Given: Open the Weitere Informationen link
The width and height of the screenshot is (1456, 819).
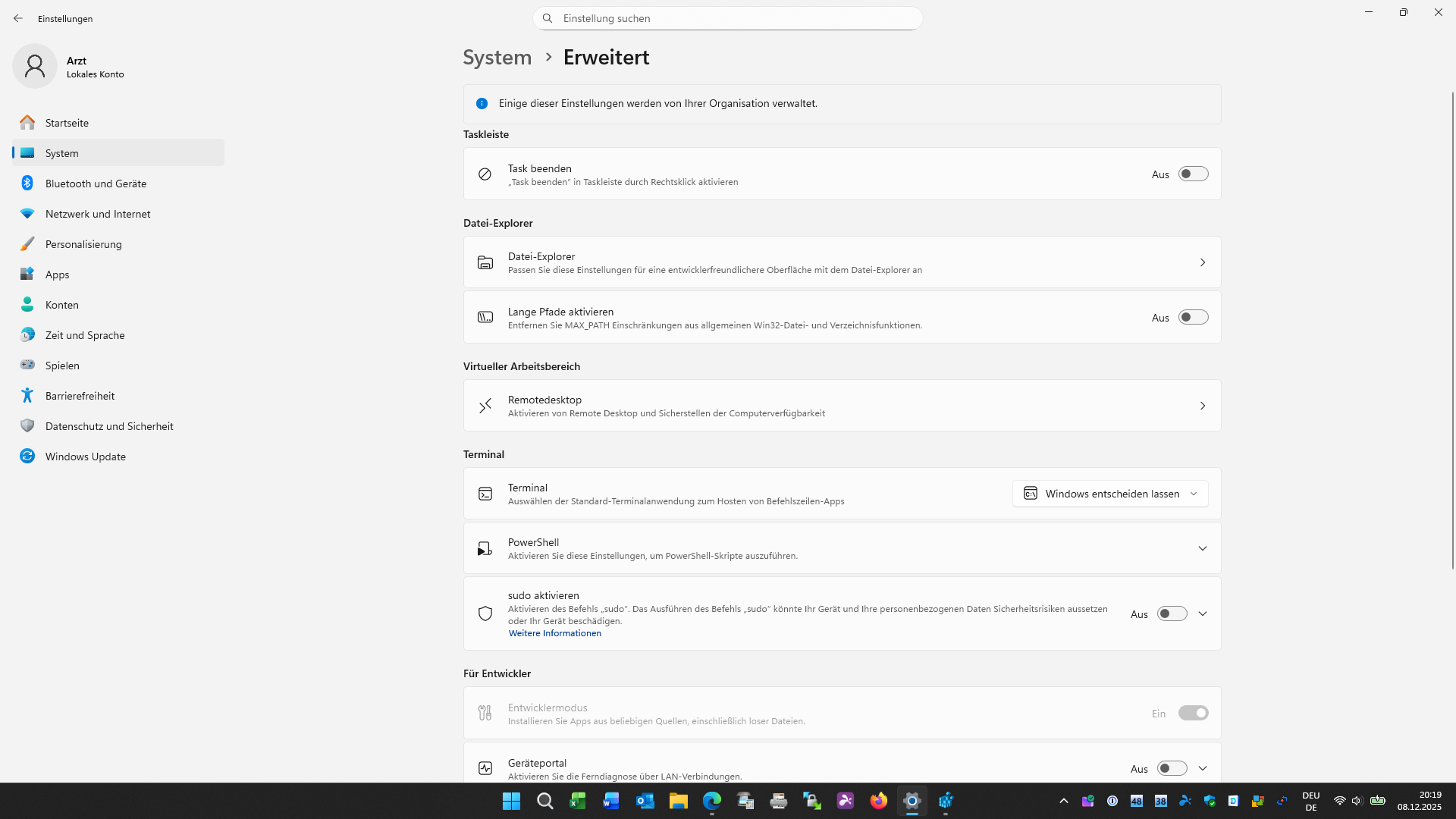Looking at the screenshot, I should point(554,632).
